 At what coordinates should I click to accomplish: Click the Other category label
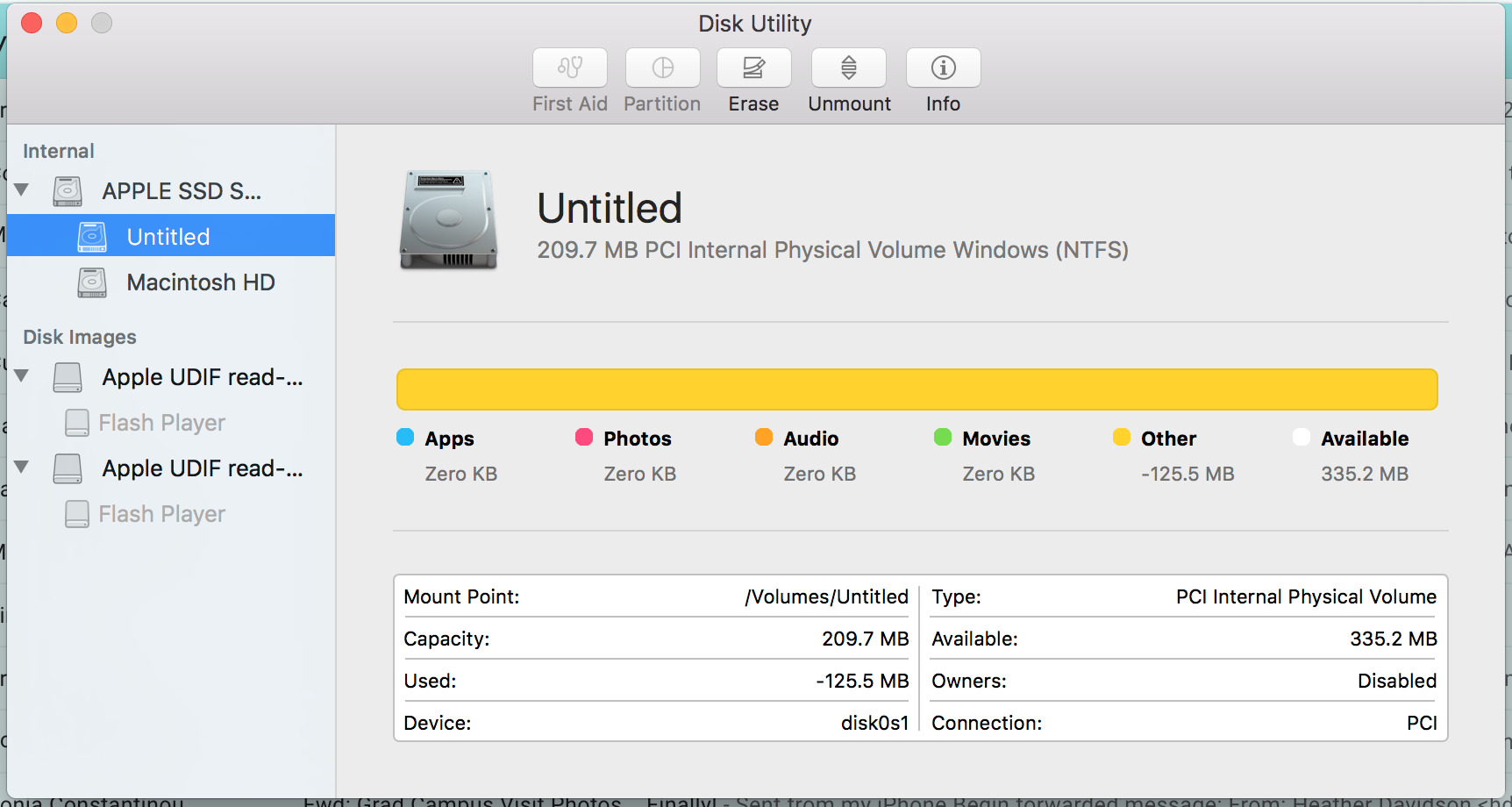pos(1167,438)
